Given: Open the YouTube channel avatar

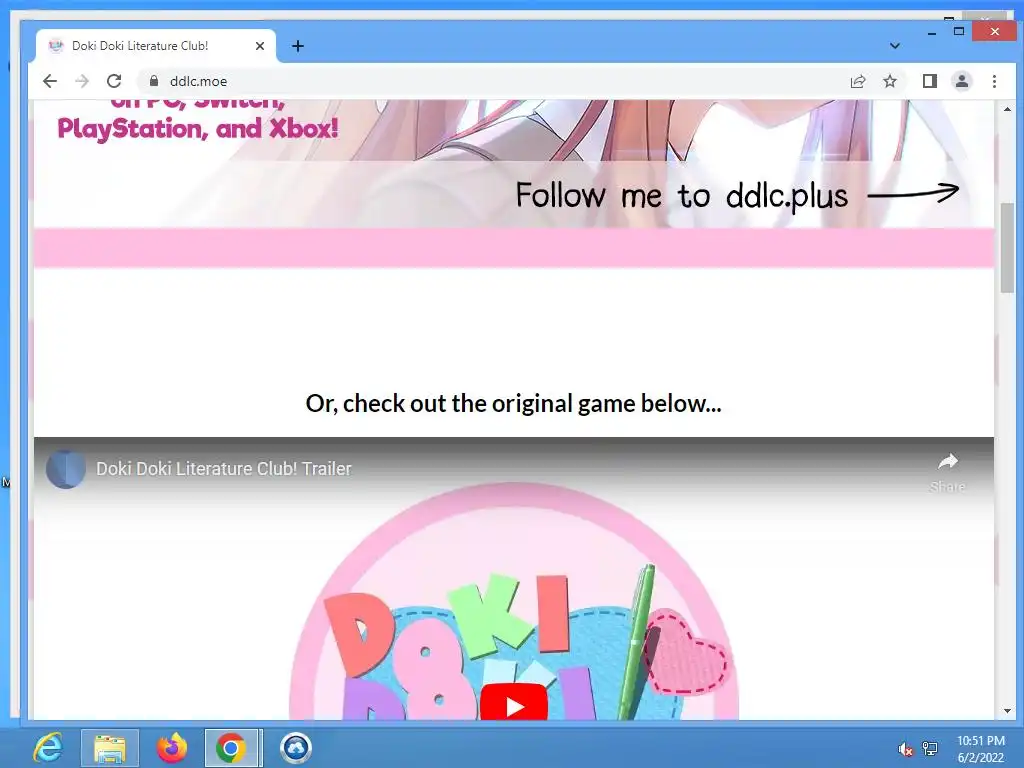Looking at the screenshot, I should click(65, 469).
